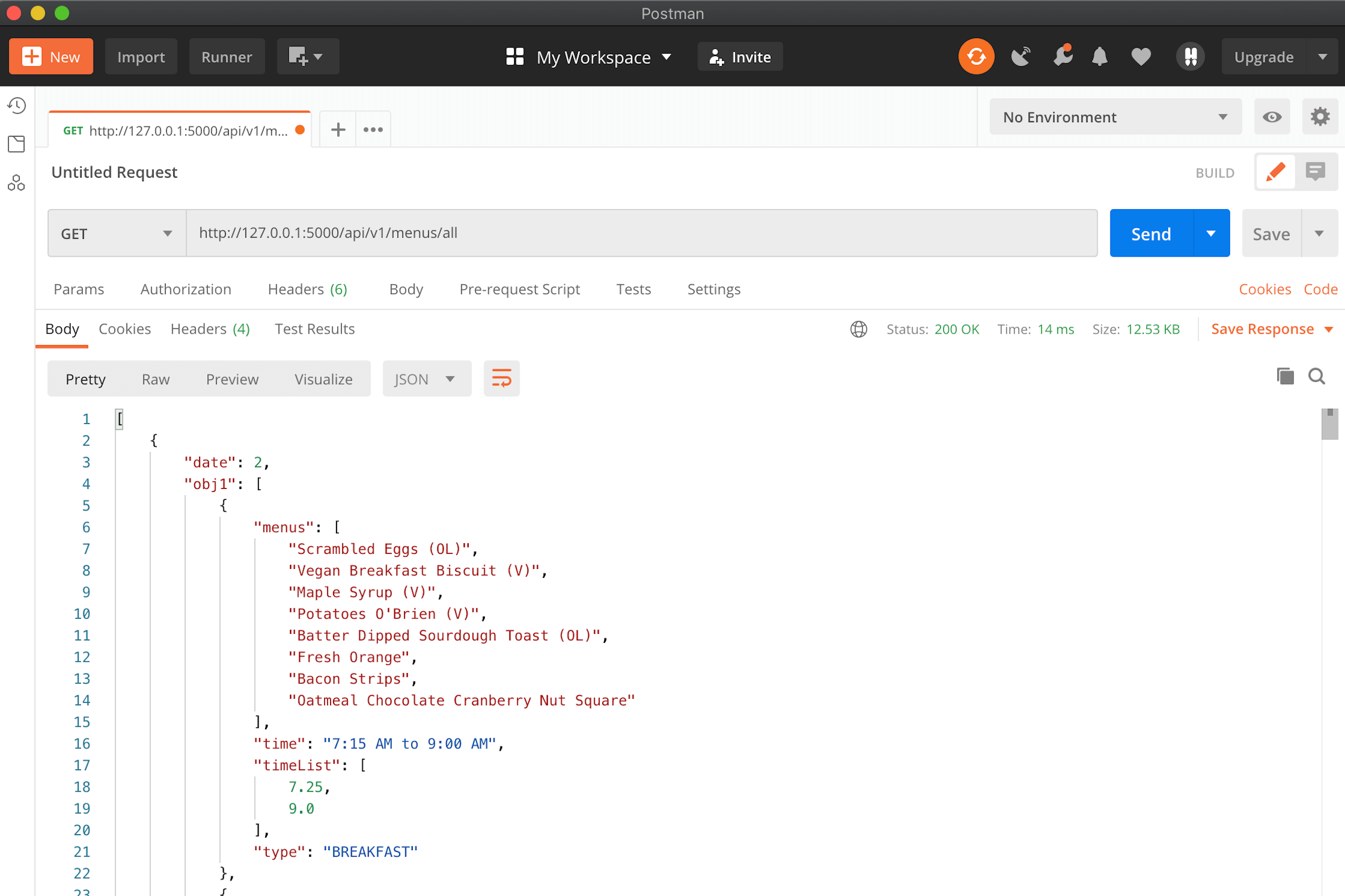
Task: Open the No Environment selector
Action: 1115,117
